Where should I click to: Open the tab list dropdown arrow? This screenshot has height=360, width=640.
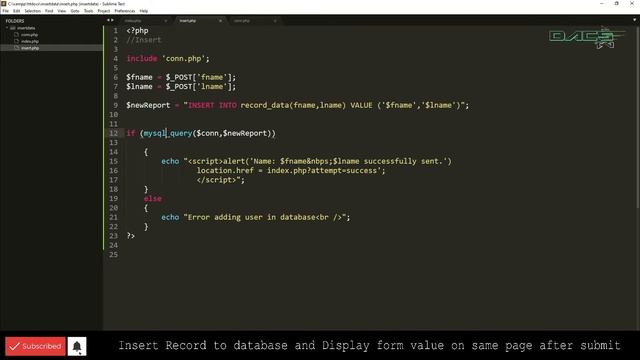click(x=635, y=20)
